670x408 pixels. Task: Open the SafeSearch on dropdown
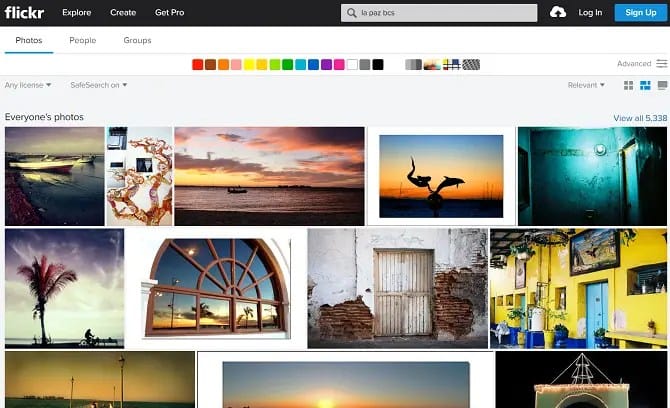pos(99,85)
